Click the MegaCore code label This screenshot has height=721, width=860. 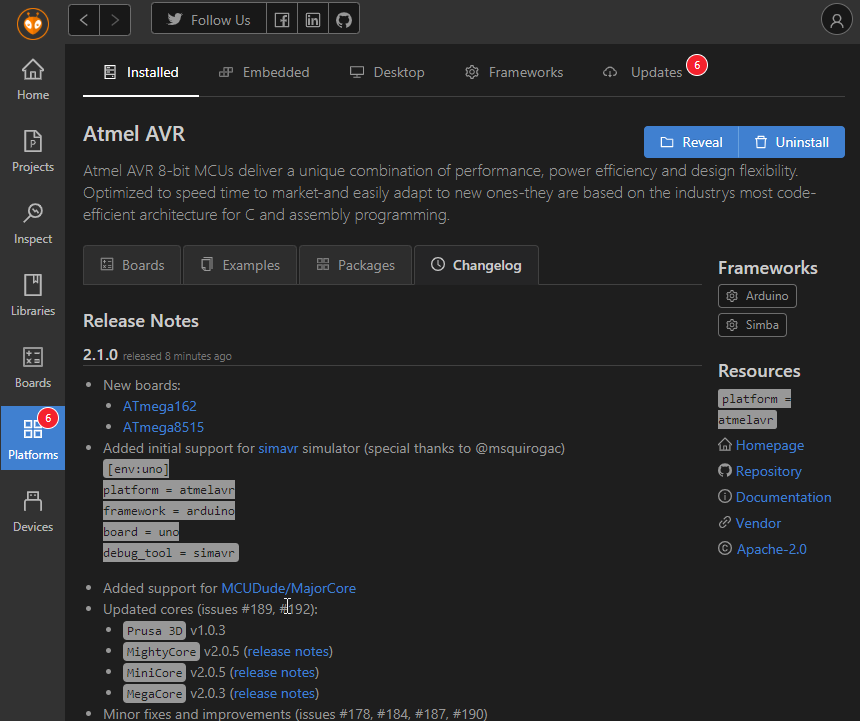[x=154, y=694]
